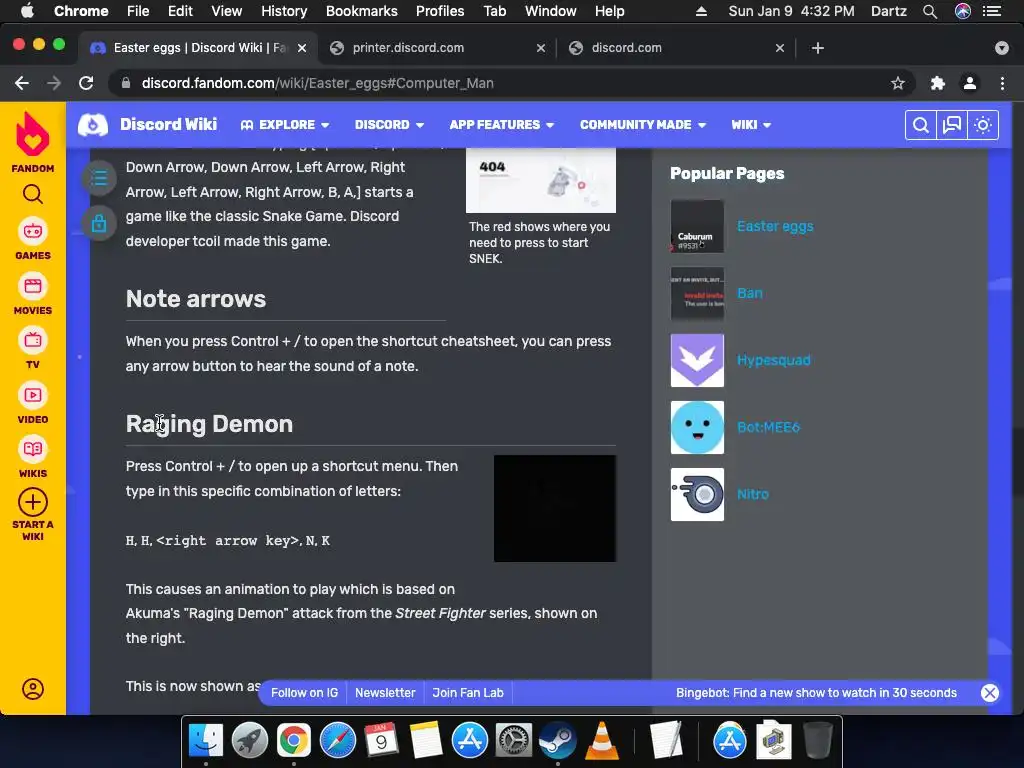1024x768 pixels.
Task: Open macOS Control Center icon
Action: [991, 11]
